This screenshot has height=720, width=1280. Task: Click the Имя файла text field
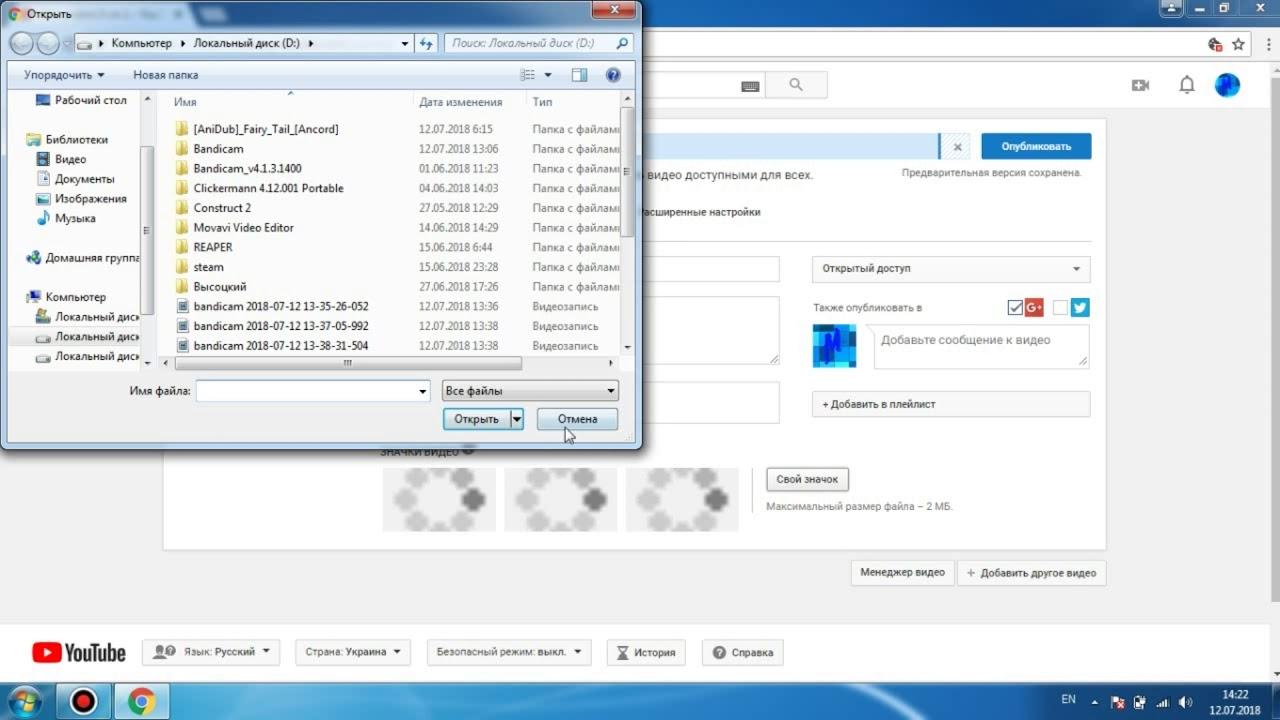coord(305,391)
